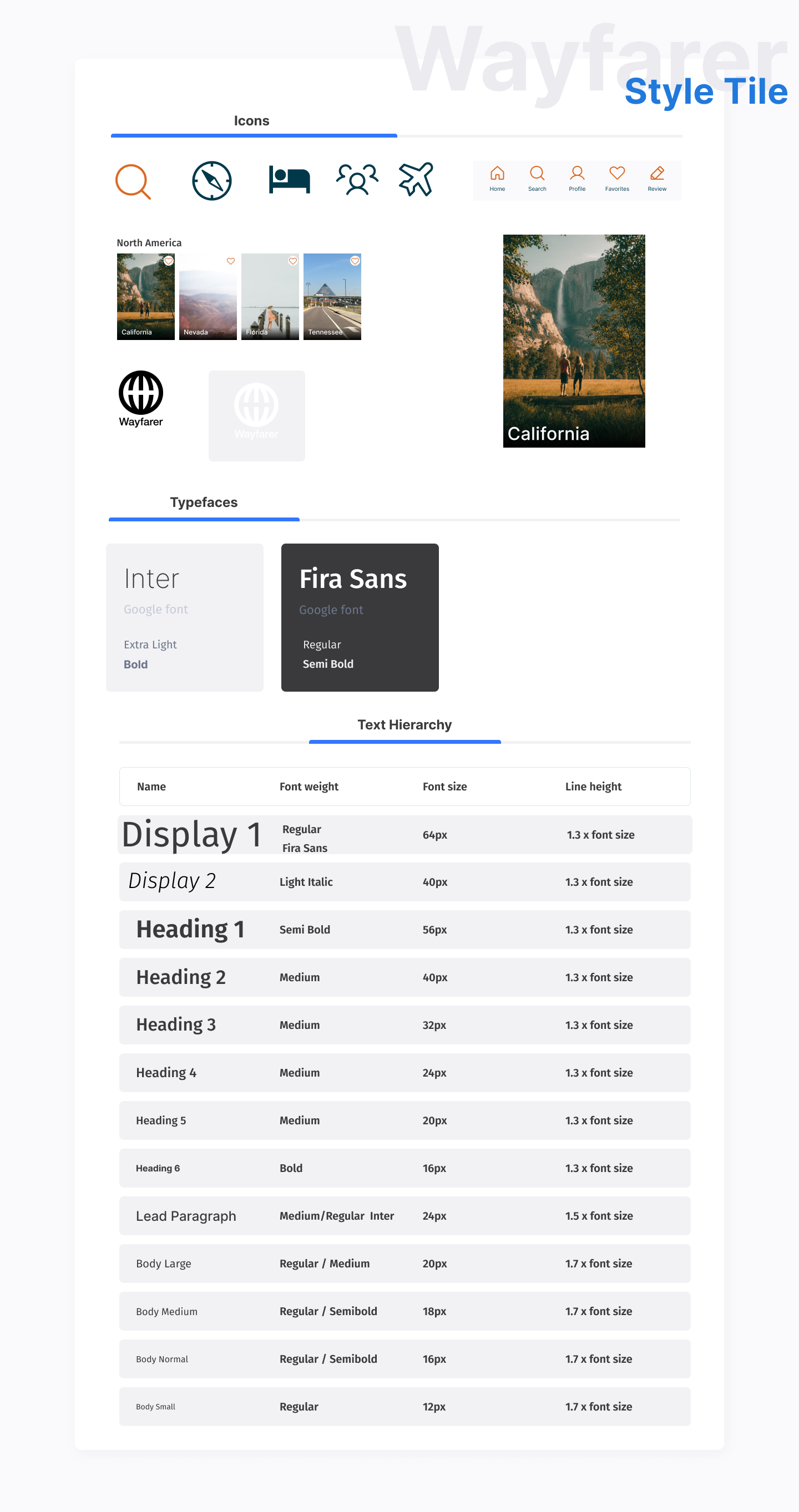Select the Body Normal row name

[x=162, y=1359]
